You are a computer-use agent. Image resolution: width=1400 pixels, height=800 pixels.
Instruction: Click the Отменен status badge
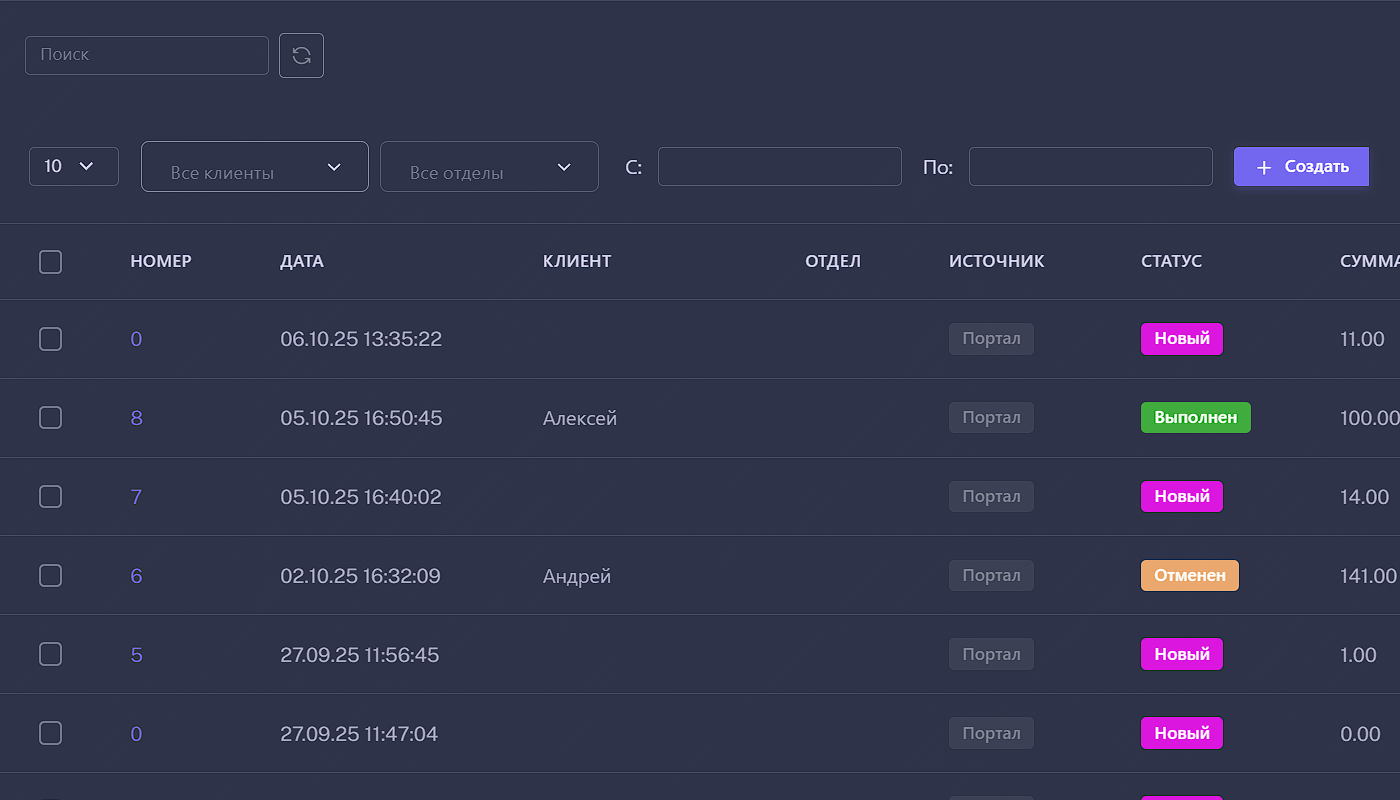[1189, 576]
